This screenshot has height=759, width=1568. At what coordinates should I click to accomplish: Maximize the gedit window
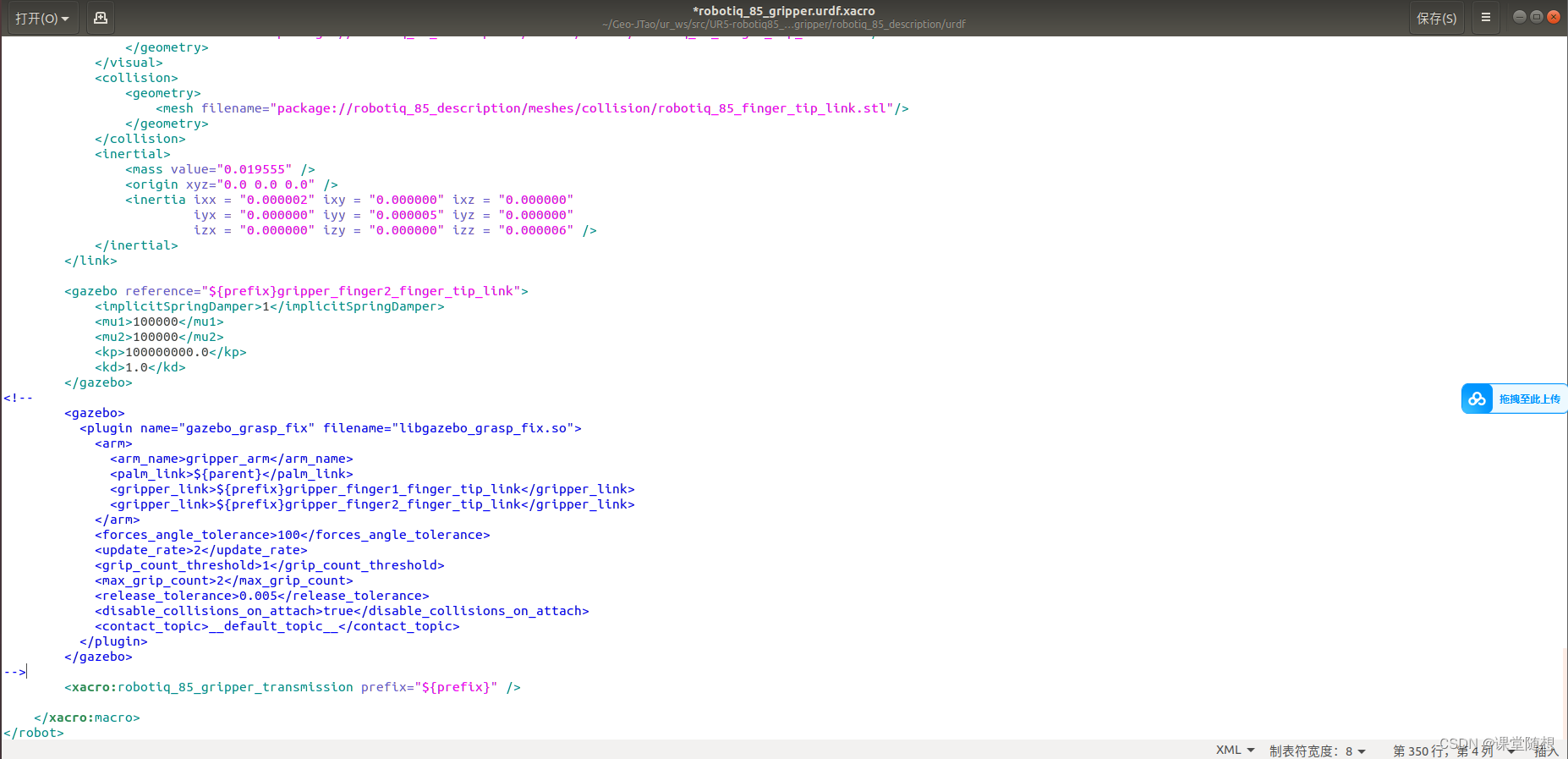tap(1536, 17)
